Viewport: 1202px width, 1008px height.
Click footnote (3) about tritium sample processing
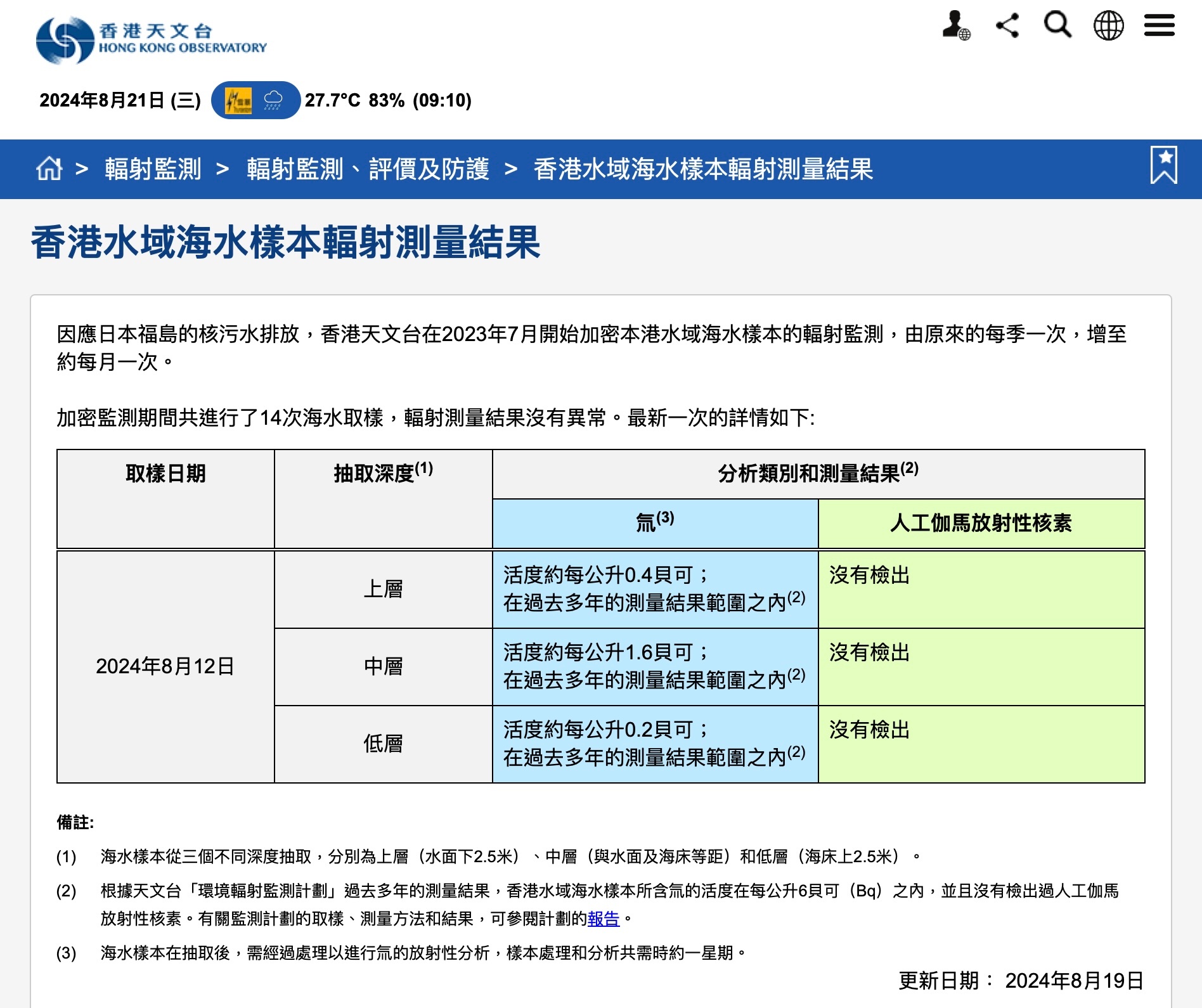[x=402, y=953]
